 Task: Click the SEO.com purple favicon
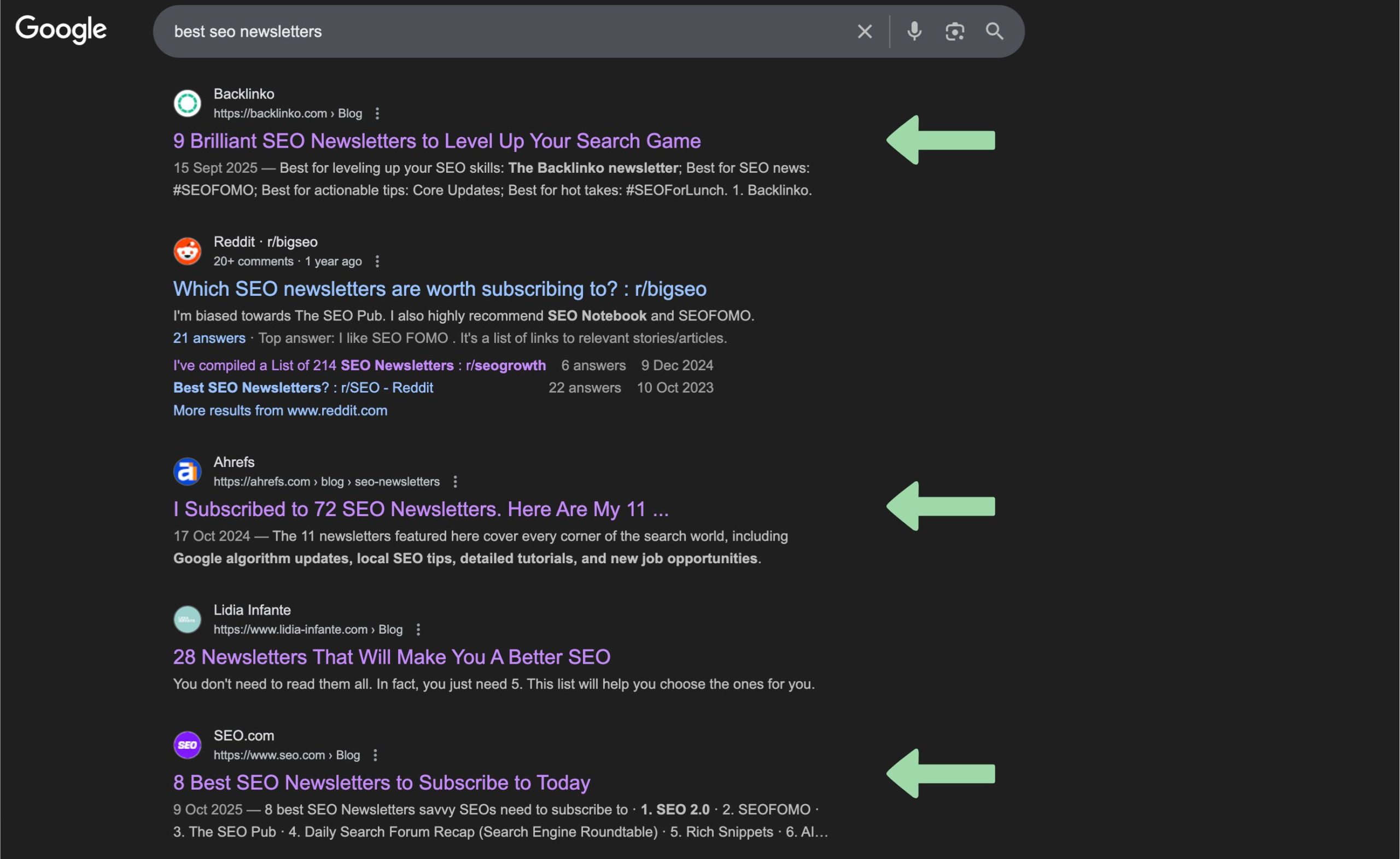tap(187, 745)
